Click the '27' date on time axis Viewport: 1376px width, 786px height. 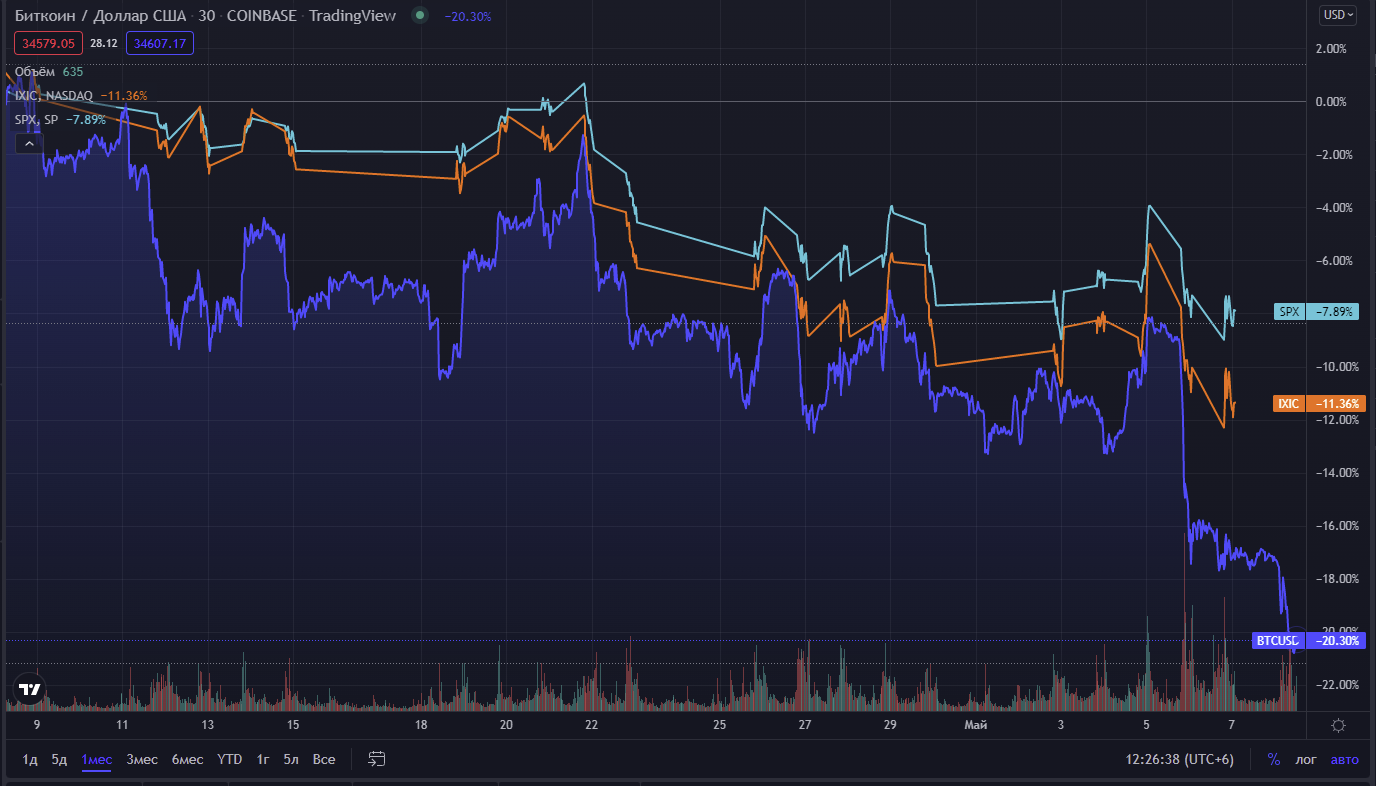tap(805, 724)
